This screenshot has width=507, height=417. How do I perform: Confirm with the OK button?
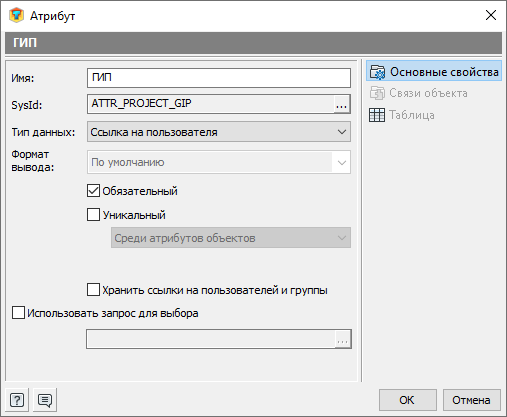407,400
